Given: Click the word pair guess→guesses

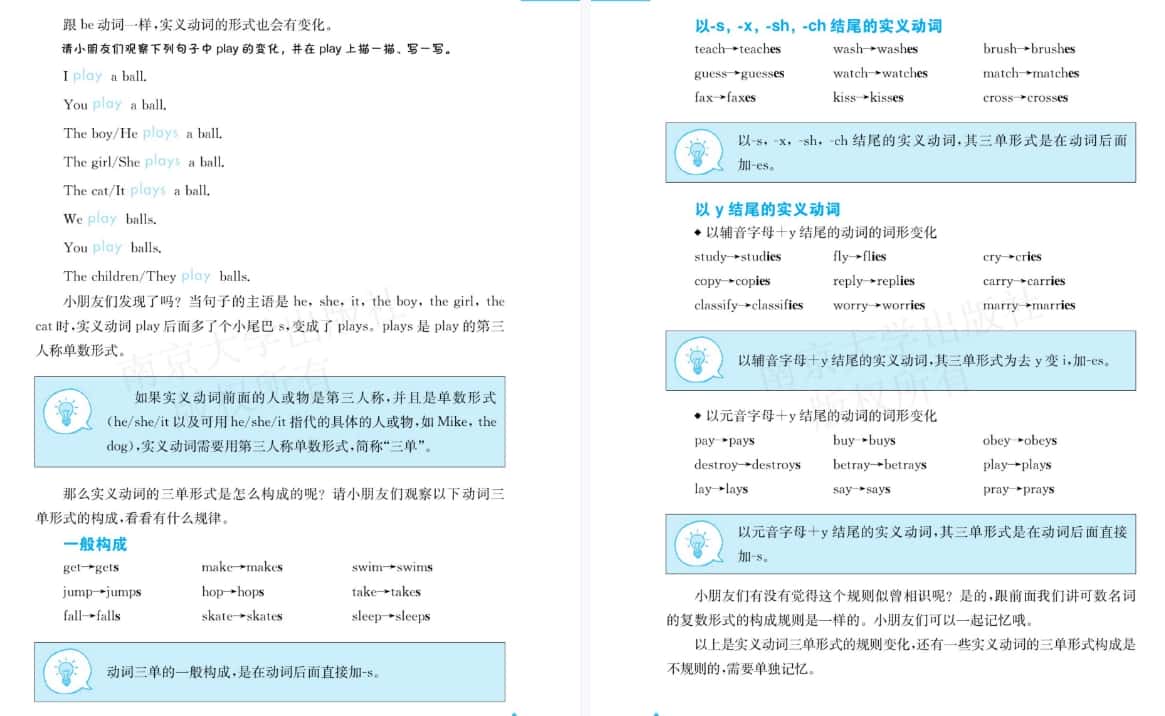Looking at the screenshot, I should [739, 74].
